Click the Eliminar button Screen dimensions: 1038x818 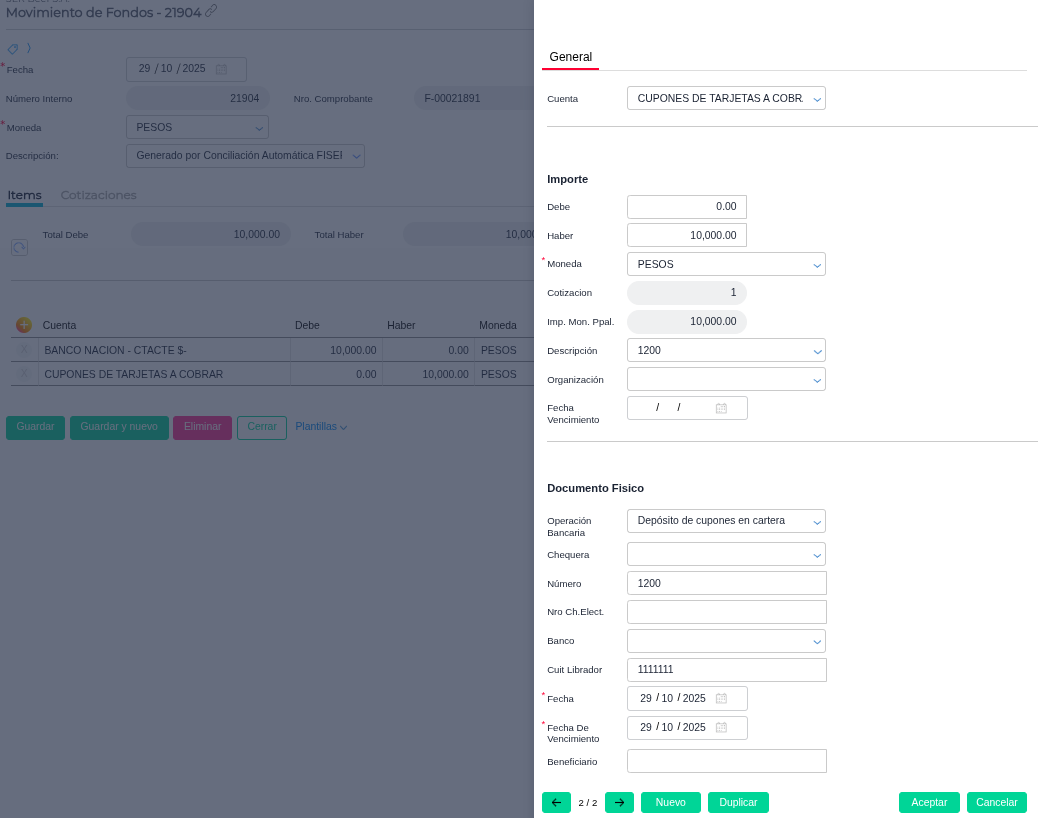(203, 427)
